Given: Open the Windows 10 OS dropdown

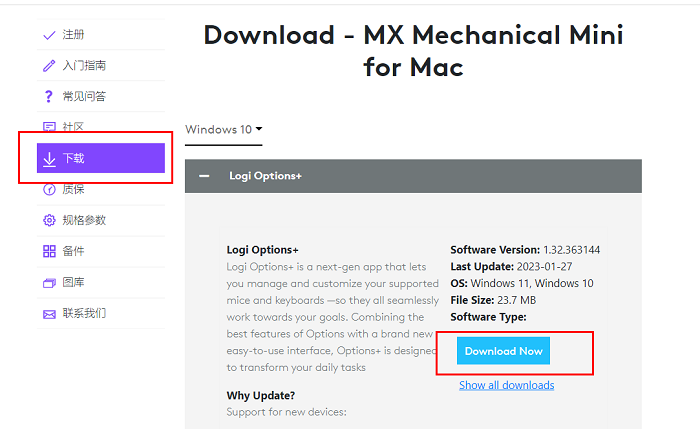Looking at the screenshot, I should coord(223,130).
